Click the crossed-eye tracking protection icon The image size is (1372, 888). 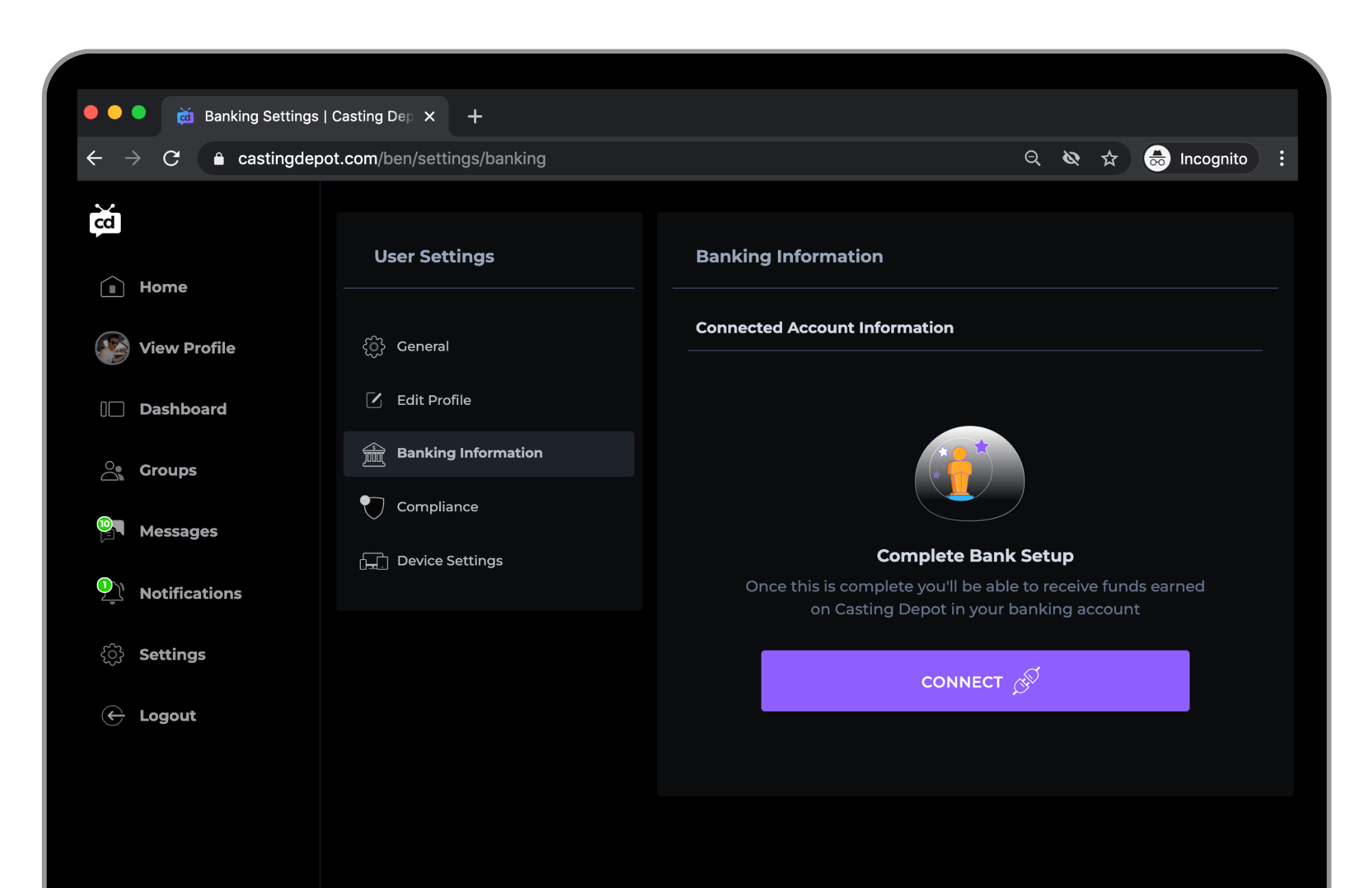click(1071, 159)
